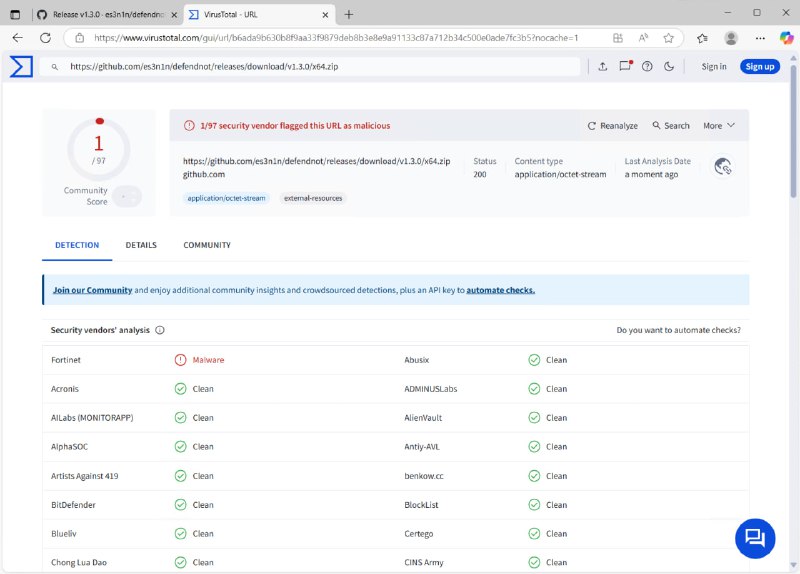
Task: Refresh the page with reload icon
Action: tap(45, 38)
